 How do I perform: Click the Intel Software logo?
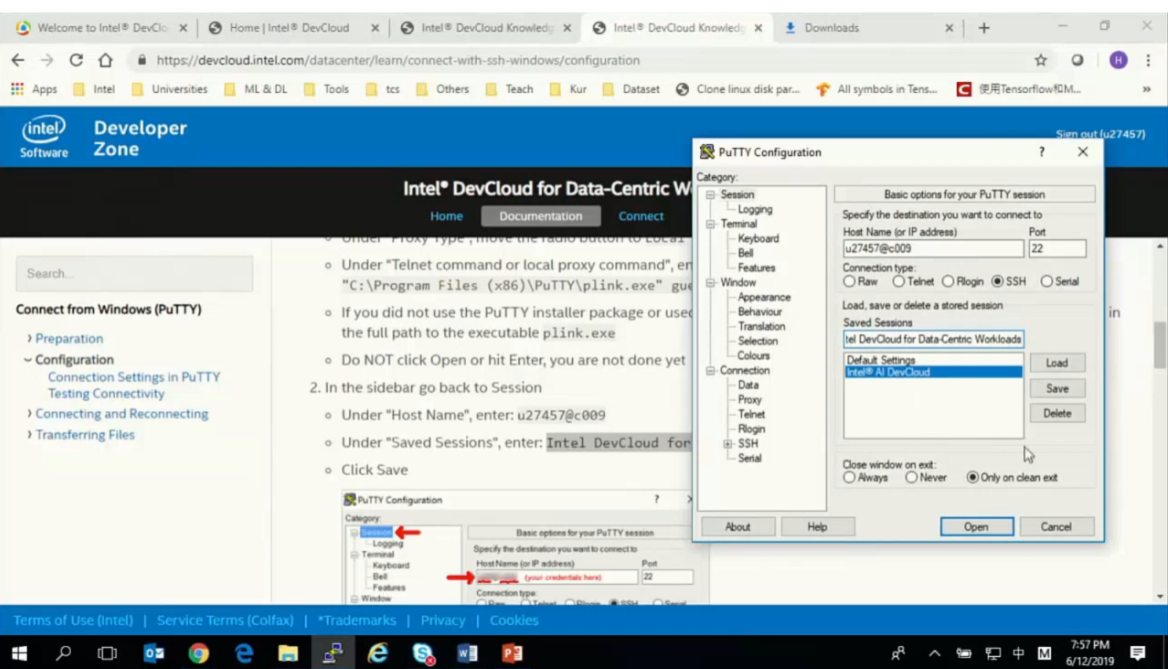44,137
